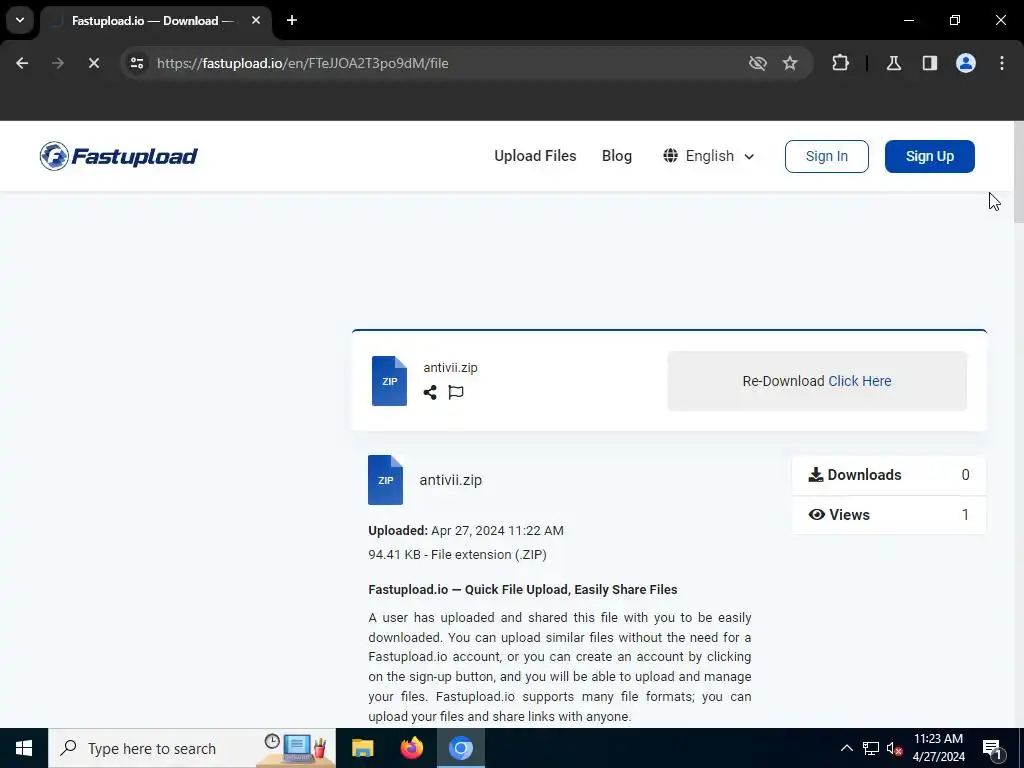This screenshot has width=1024, height=768.
Task: Report file using the flag icon
Action: (x=456, y=392)
